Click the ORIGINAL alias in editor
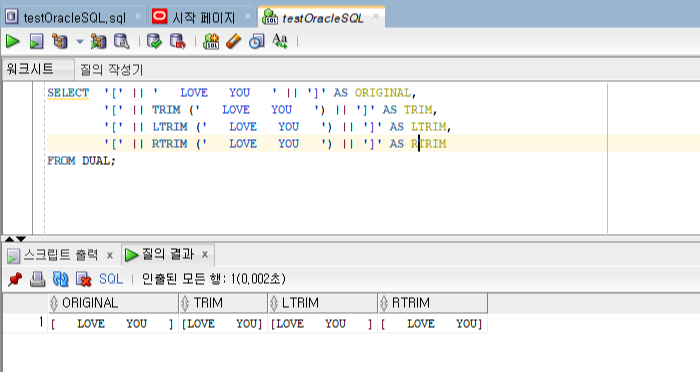700x372 pixels. (x=383, y=93)
